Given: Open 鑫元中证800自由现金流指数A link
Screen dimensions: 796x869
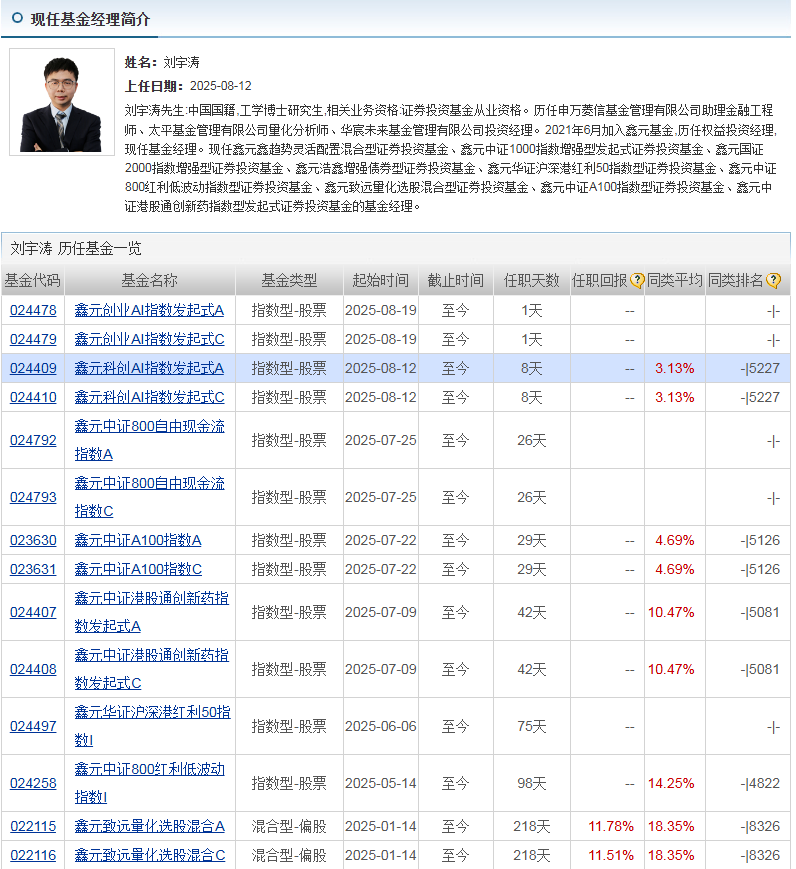Looking at the screenshot, I should (149, 440).
